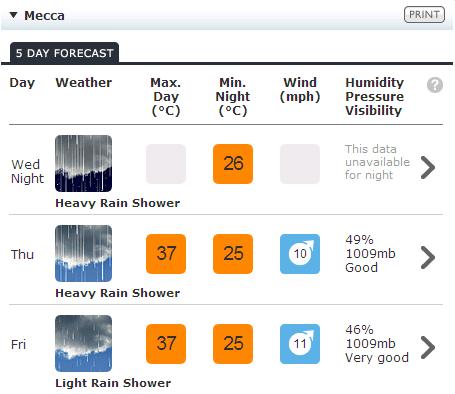Click the Mecca location heading
Screen dimensions: 455x394
coord(44,16)
